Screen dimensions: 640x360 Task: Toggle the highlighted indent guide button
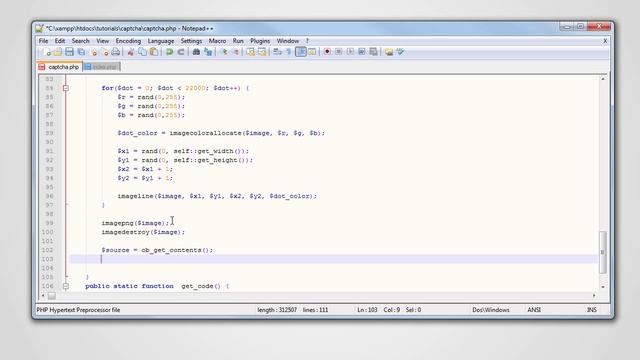click(301, 52)
